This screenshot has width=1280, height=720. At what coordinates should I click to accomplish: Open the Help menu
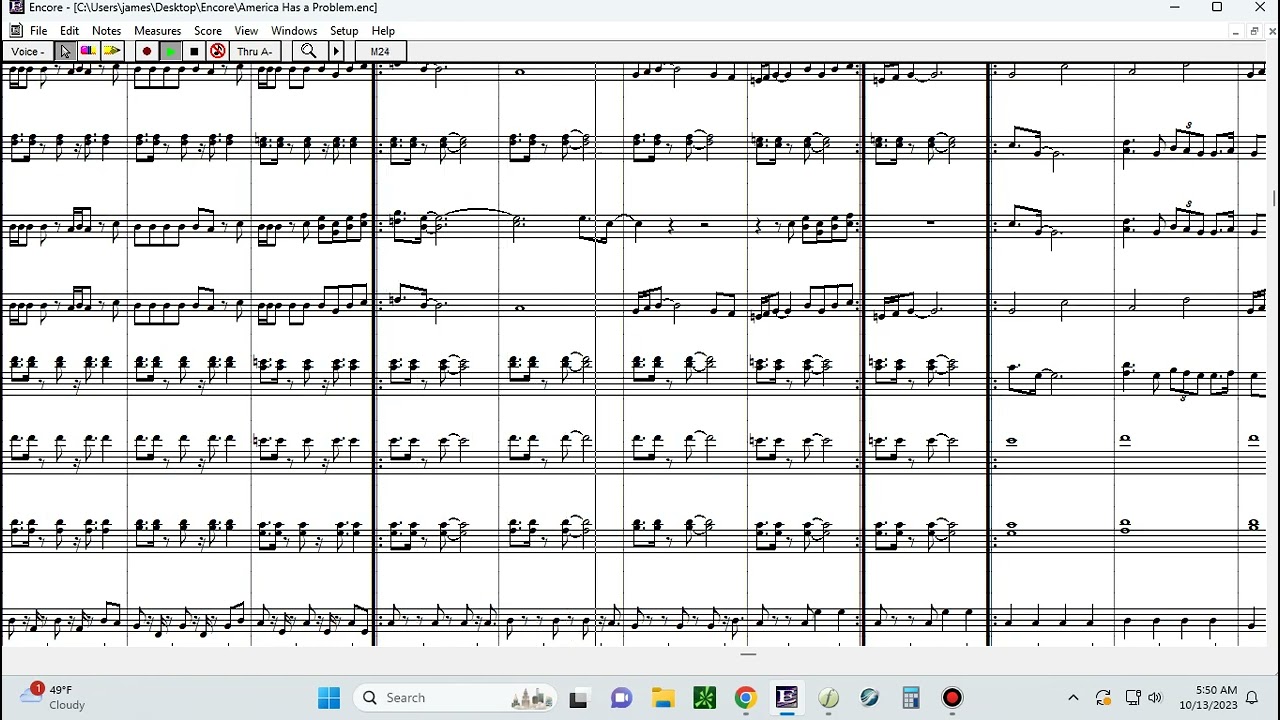383,31
